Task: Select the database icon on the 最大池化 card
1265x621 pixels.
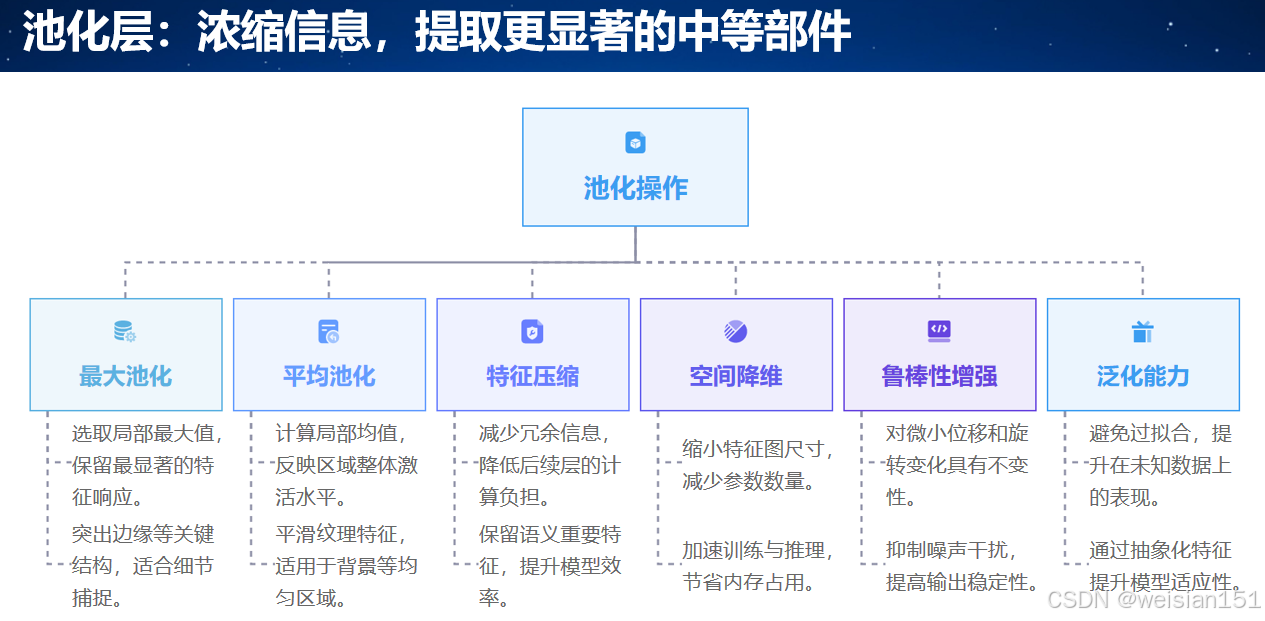Action: (x=126, y=331)
